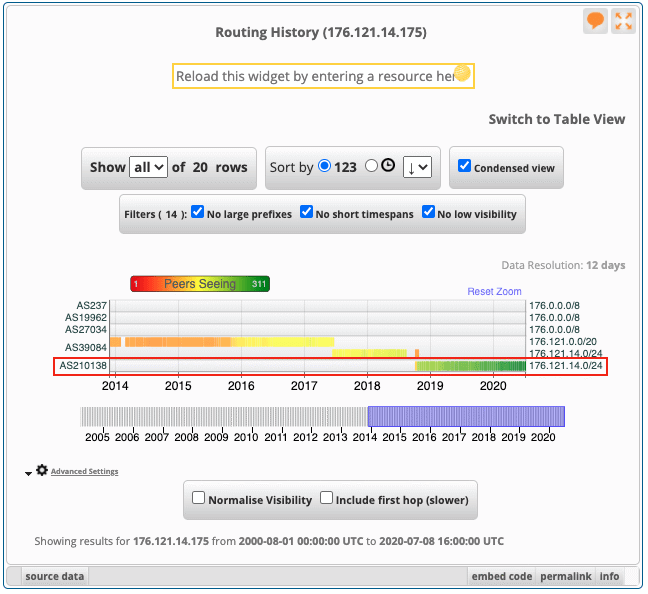Click the Reset Zoom link
648x594 pixels.
pos(494,291)
